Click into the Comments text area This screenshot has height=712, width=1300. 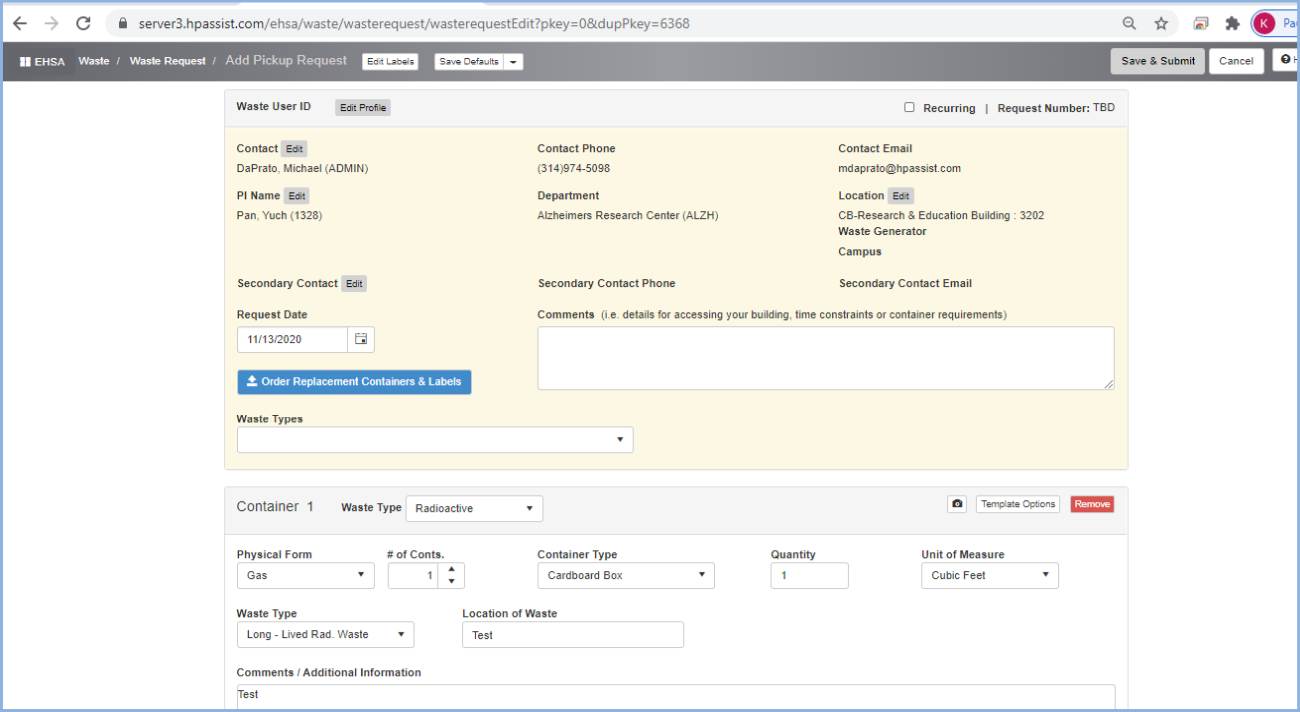pos(825,357)
